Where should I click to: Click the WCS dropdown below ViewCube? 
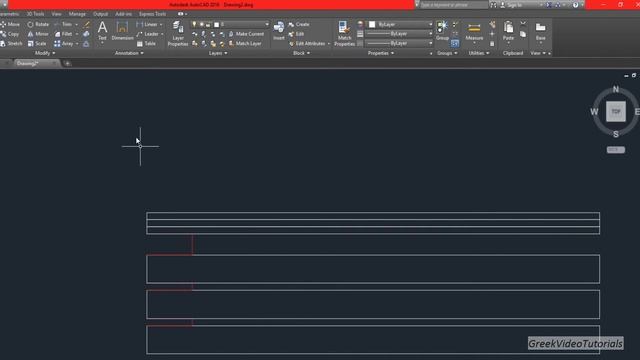click(x=616, y=150)
